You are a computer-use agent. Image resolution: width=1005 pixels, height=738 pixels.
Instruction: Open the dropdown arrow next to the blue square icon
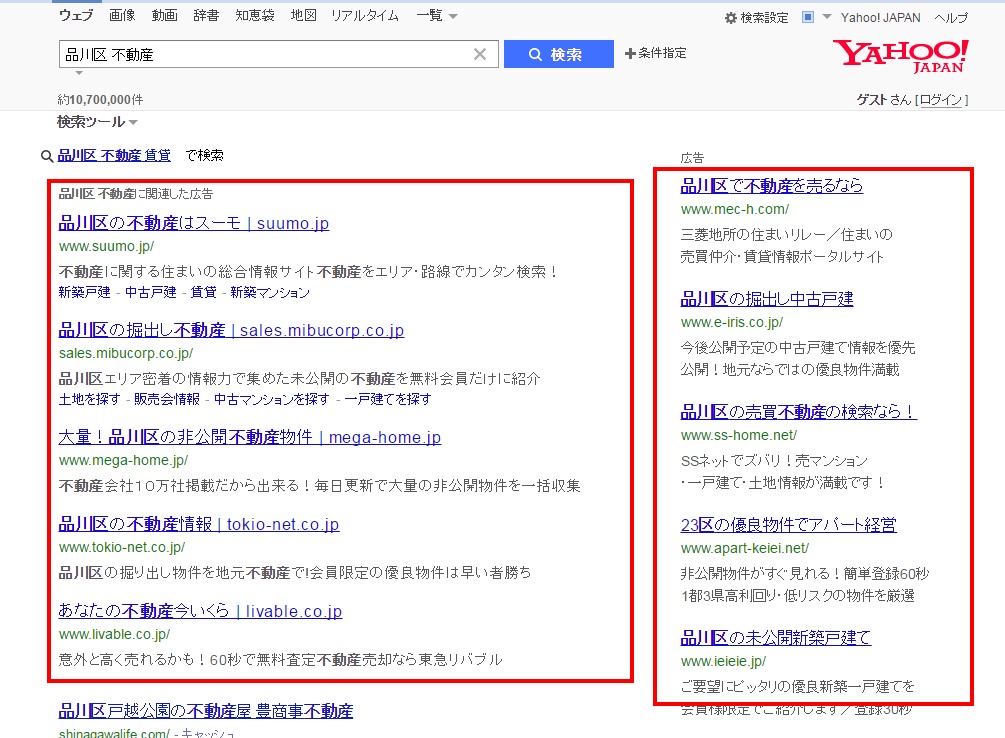(x=827, y=17)
